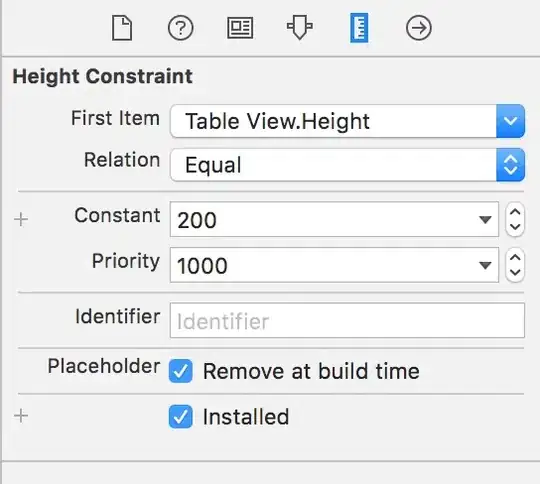Click the Priority 1000 field
This screenshot has width=540, height=484.
[x=334, y=265]
